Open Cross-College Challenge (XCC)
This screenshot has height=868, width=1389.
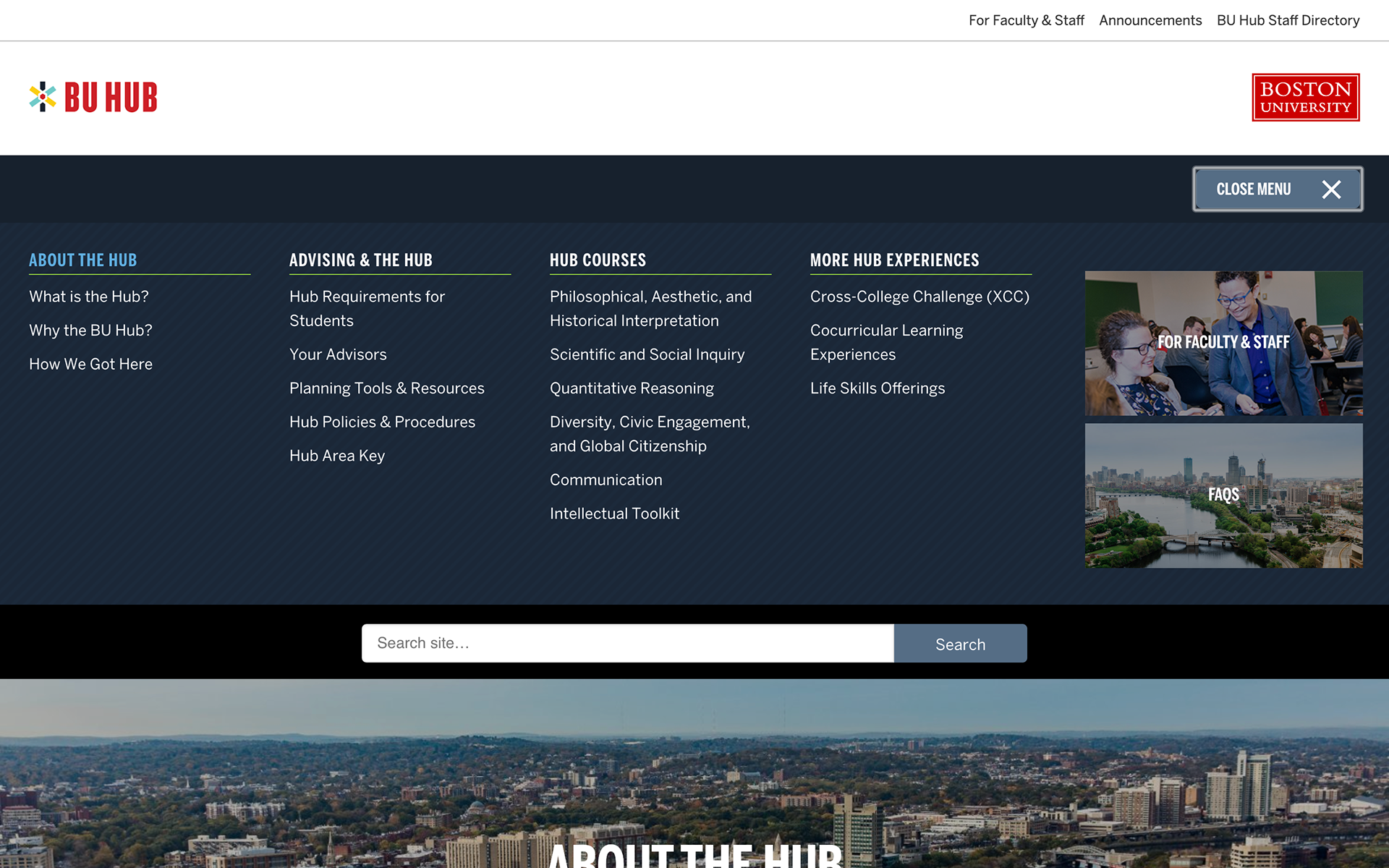tap(919, 297)
